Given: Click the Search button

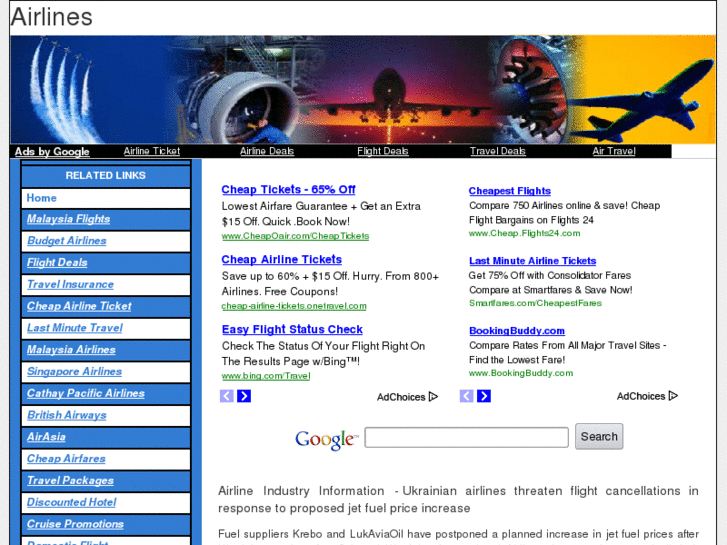Looking at the screenshot, I should pos(599,436).
